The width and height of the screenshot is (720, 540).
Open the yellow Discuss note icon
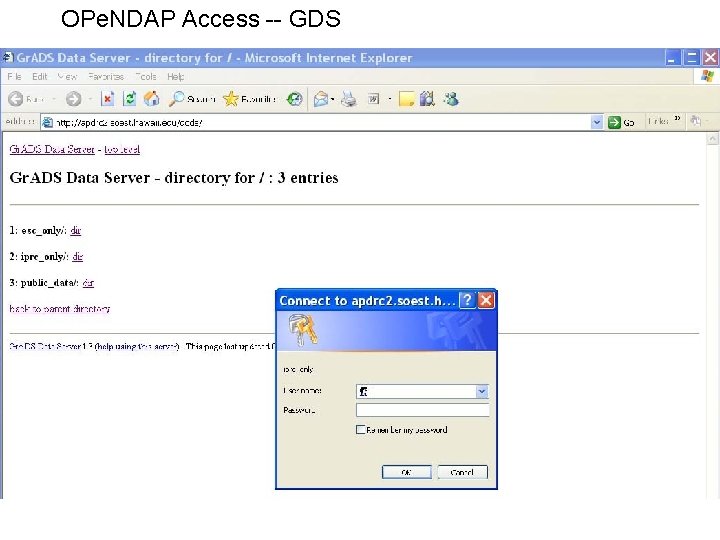coord(406,99)
